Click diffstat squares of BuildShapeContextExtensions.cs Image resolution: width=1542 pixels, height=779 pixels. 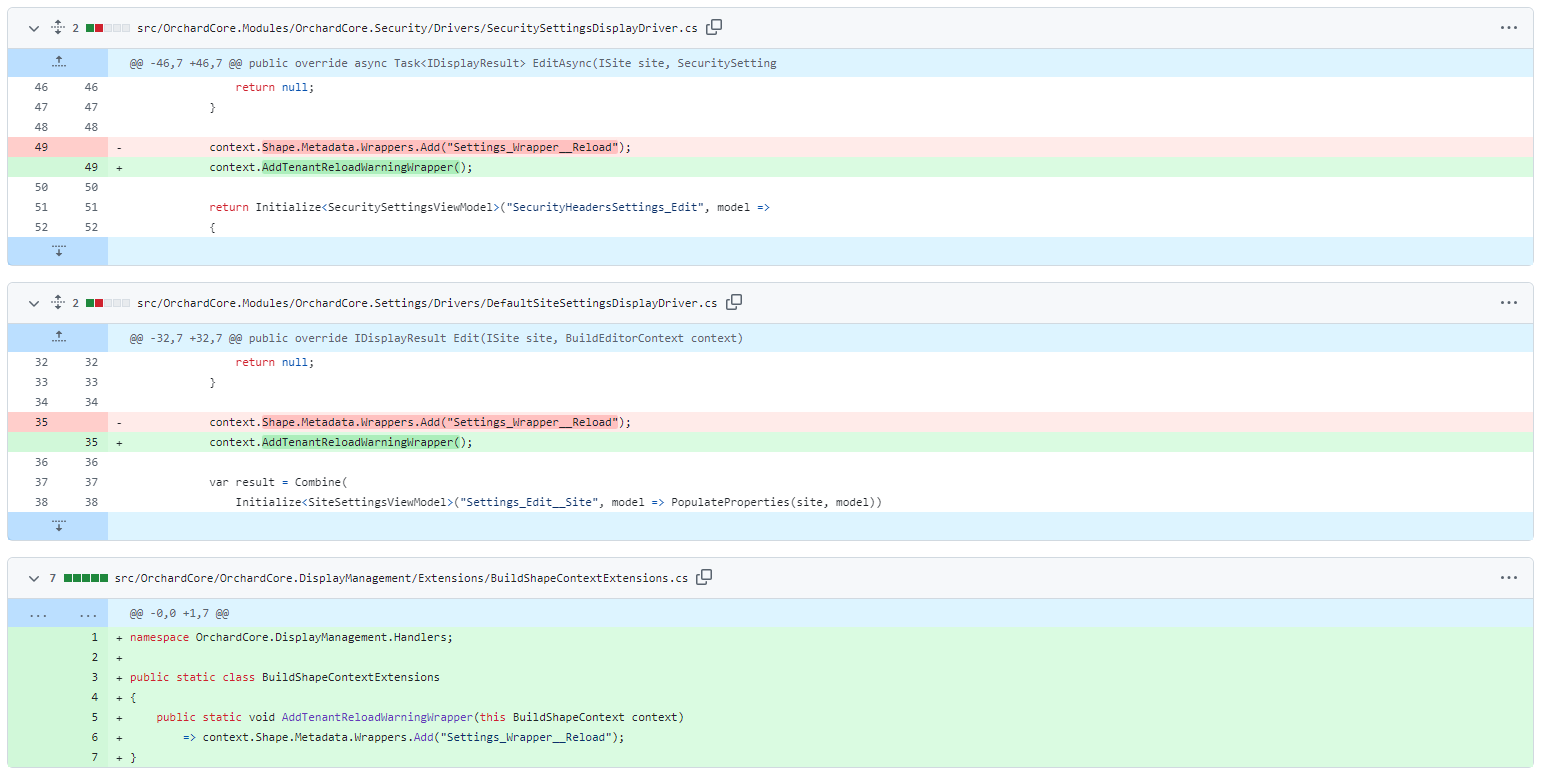pos(86,578)
